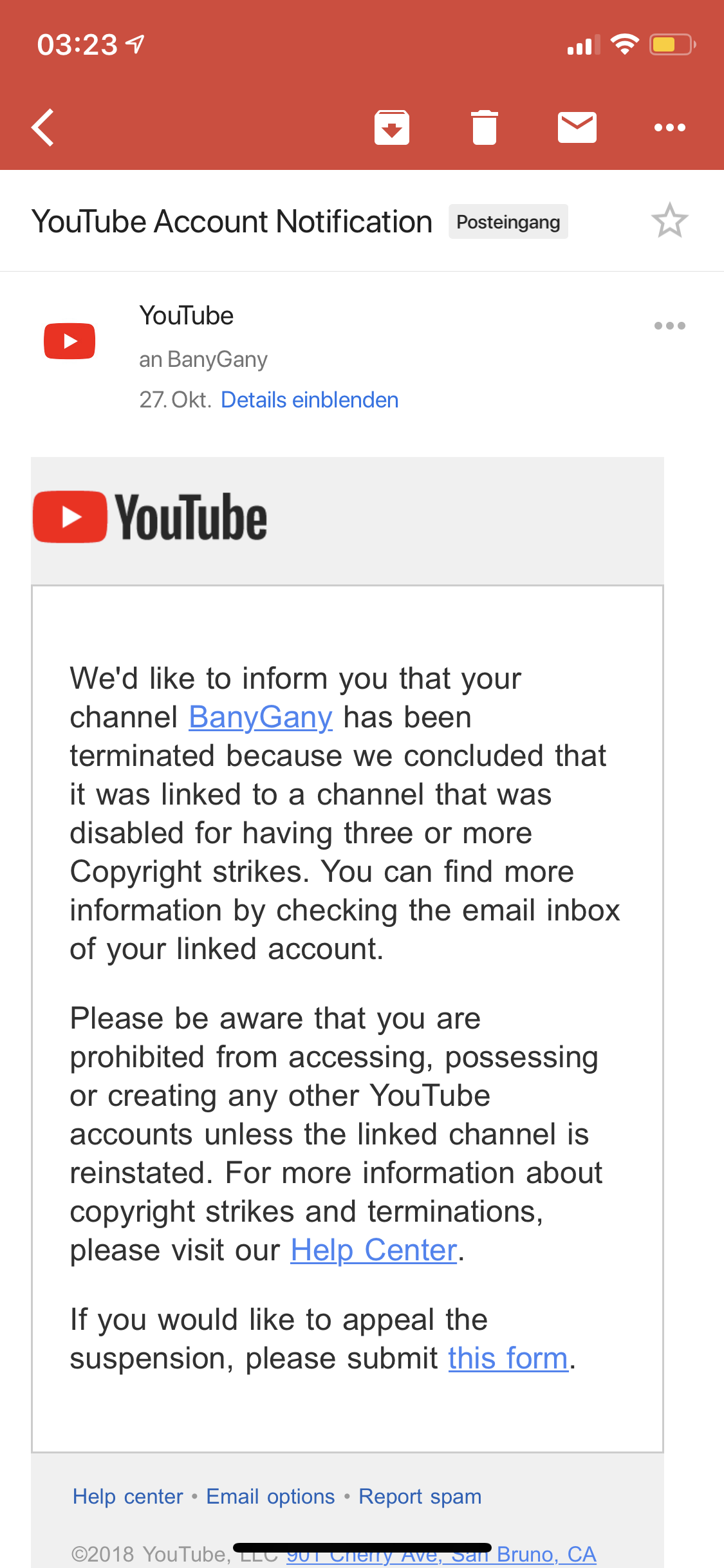Open the Help Center link in message
Screen dimensions: 724x1568
coord(373,1250)
